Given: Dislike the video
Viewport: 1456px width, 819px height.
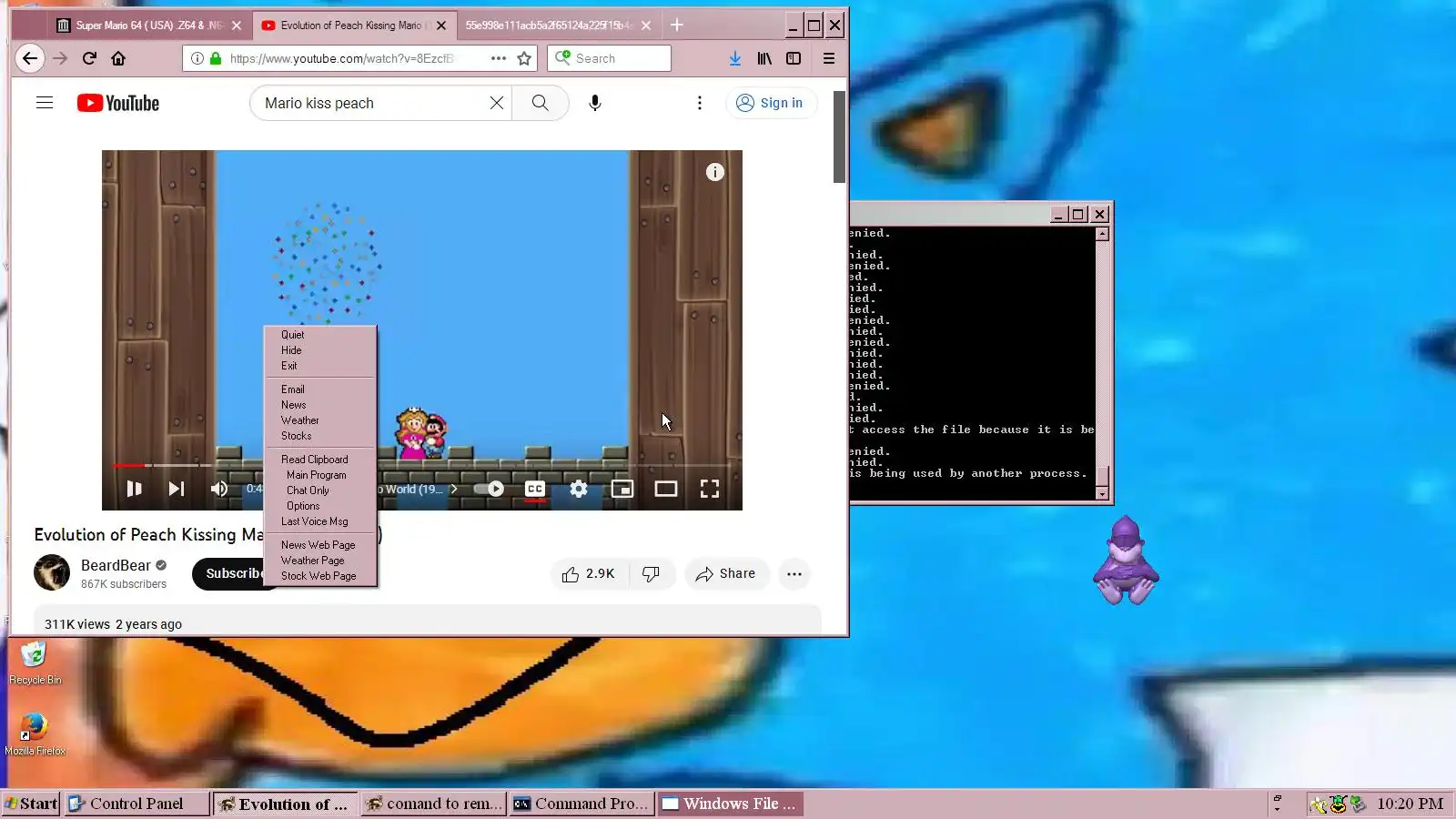Looking at the screenshot, I should click(x=652, y=574).
